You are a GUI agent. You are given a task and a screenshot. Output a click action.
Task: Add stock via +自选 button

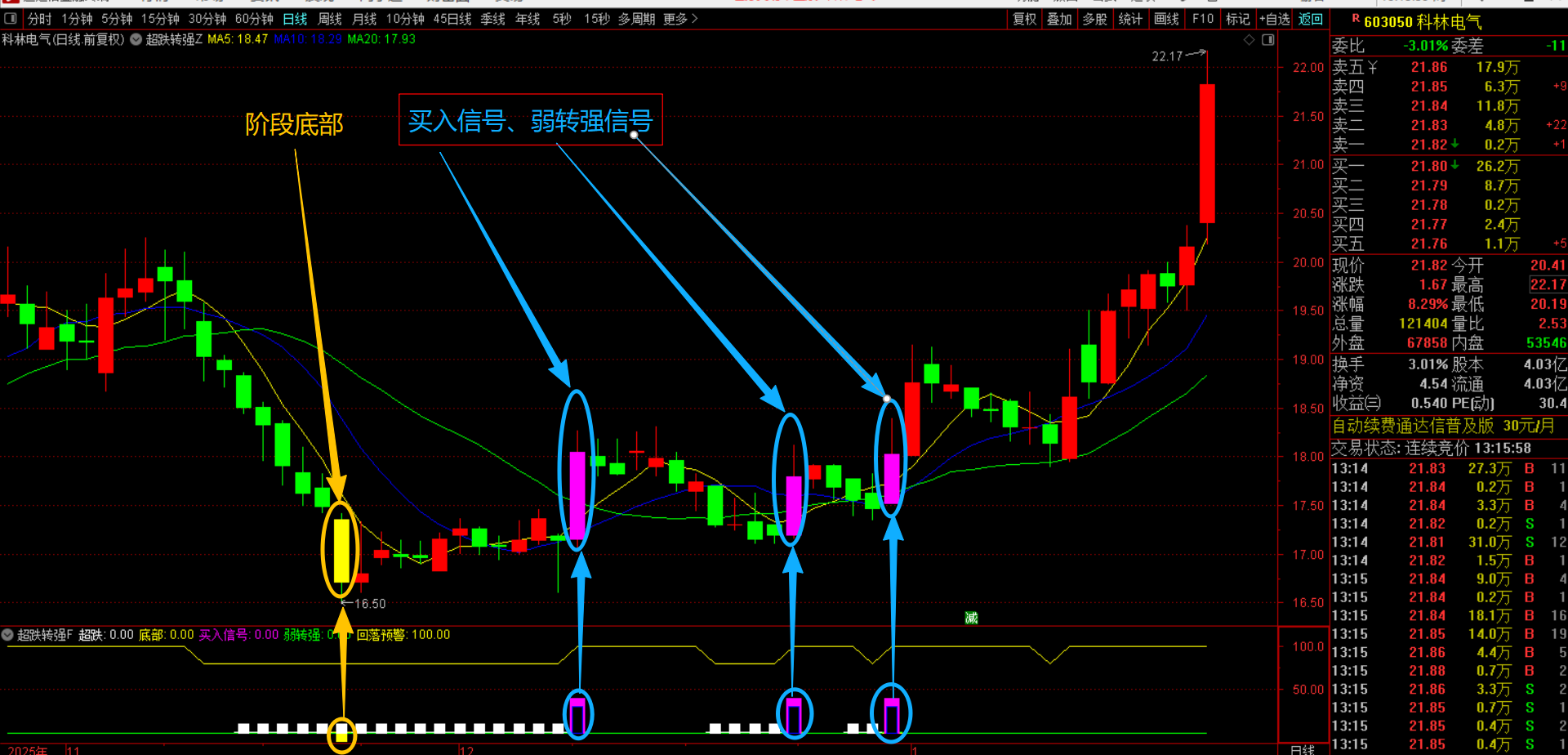1275,19
